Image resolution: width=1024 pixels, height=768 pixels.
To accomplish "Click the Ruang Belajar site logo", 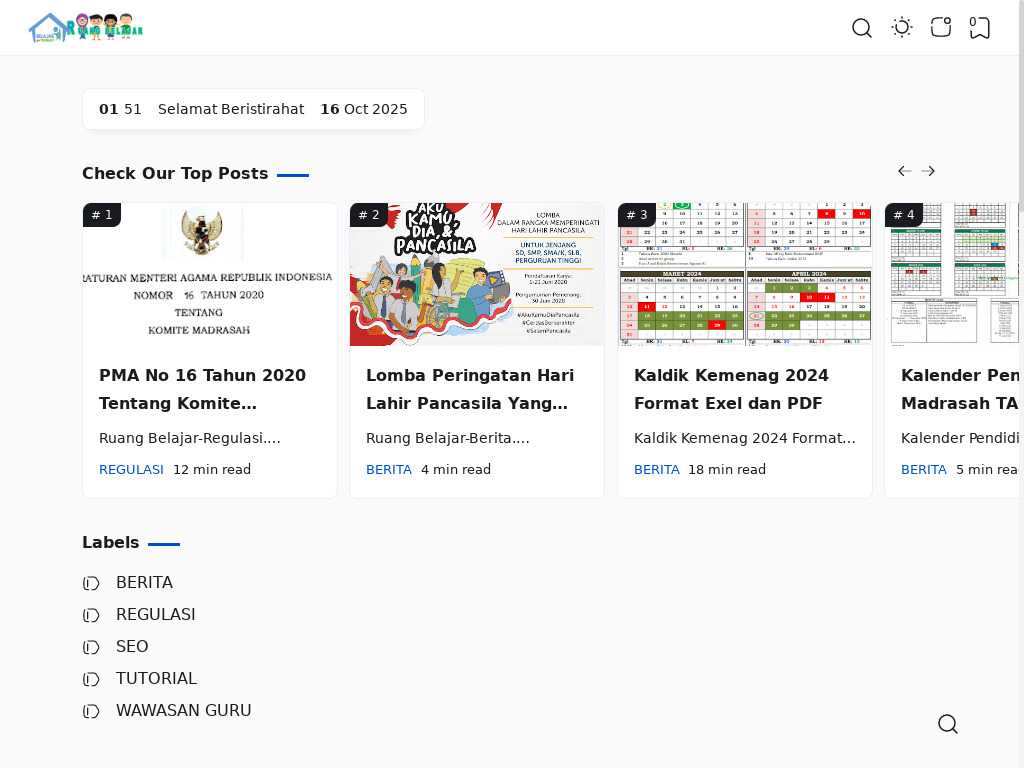I will point(86,28).
